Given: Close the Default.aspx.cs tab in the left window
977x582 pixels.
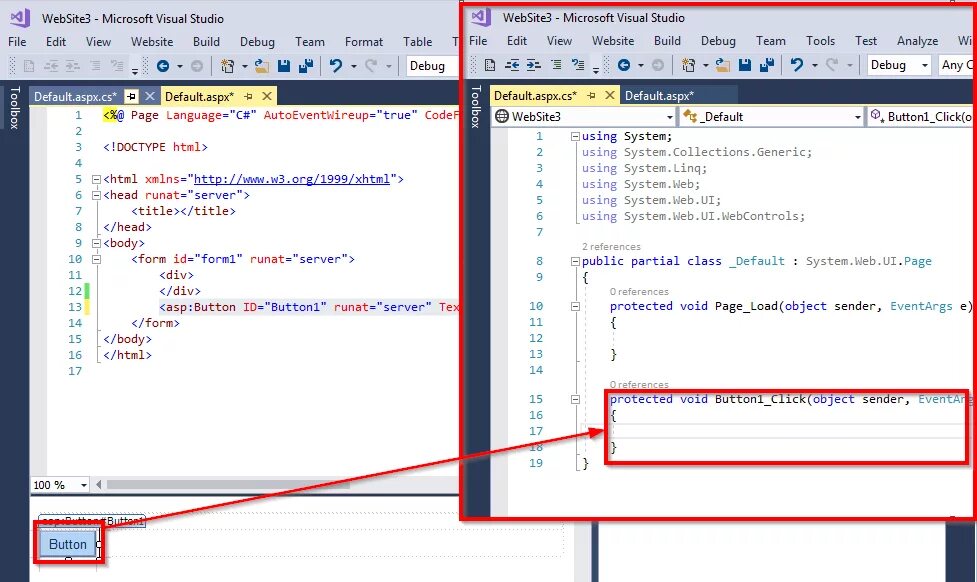Looking at the screenshot, I should click(x=150, y=96).
